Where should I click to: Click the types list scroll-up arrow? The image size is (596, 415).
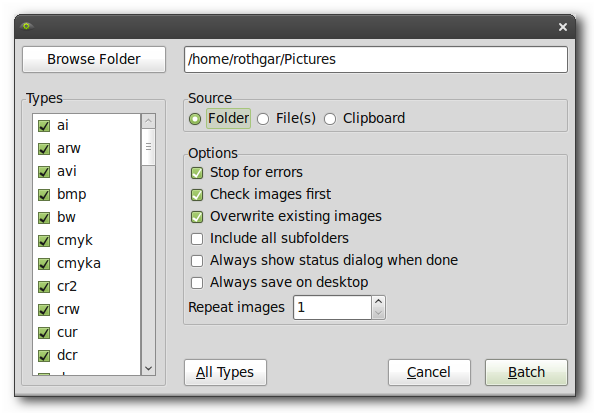(x=148, y=121)
